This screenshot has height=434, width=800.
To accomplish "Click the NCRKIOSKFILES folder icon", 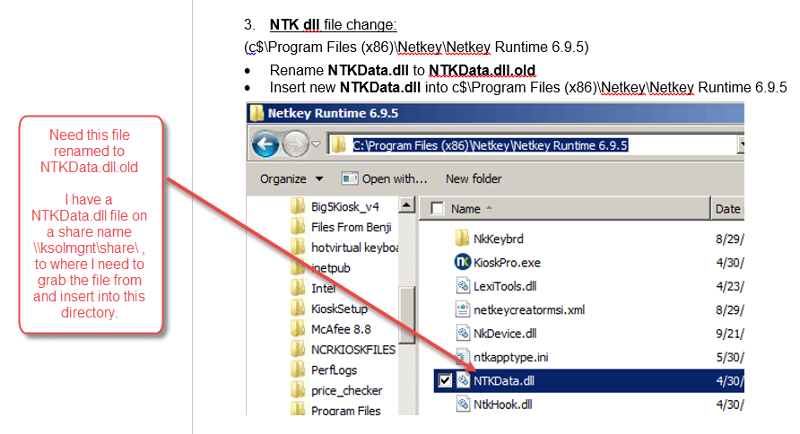I will point(298,349).
